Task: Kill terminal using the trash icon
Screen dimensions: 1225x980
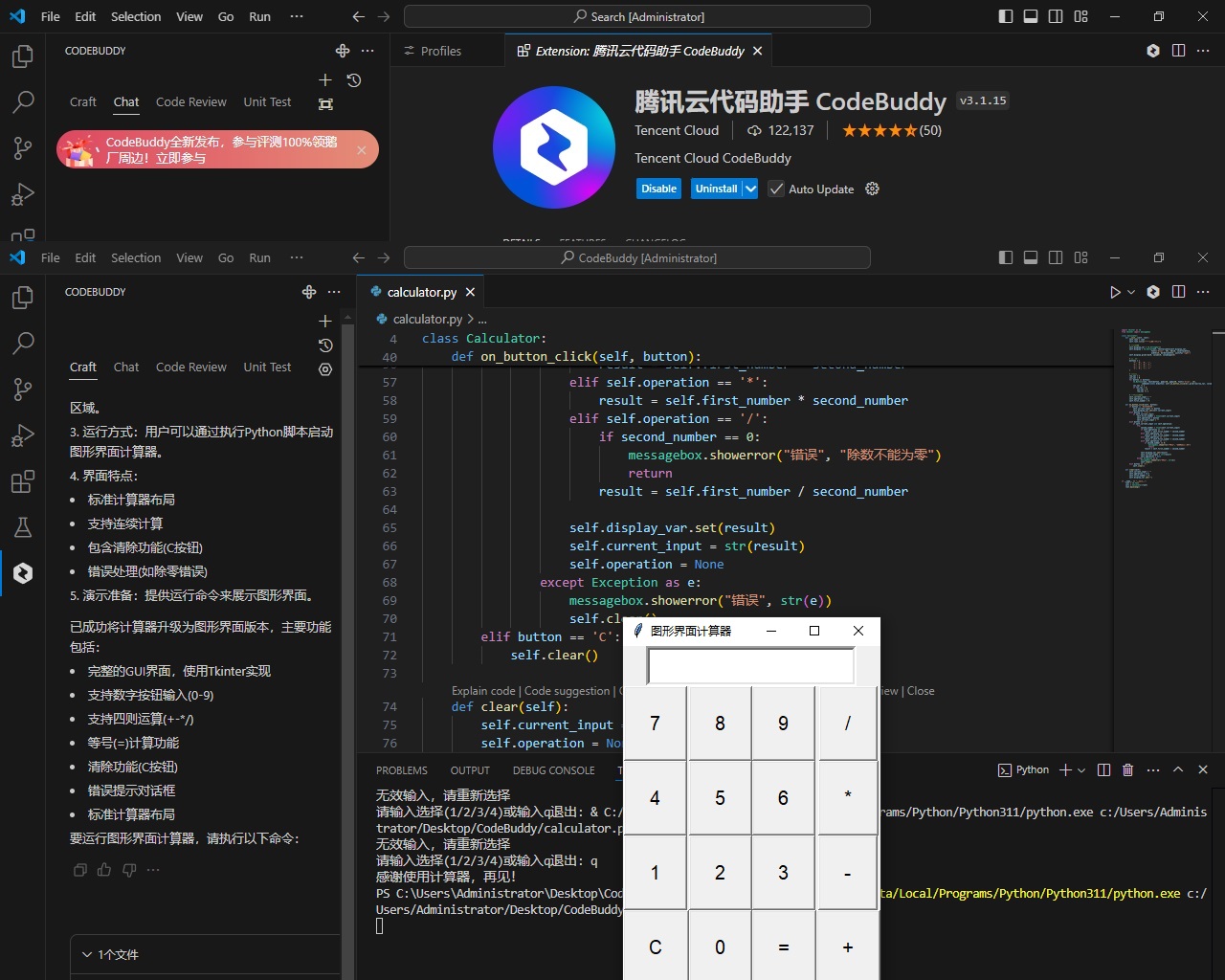Action: 1127,769
